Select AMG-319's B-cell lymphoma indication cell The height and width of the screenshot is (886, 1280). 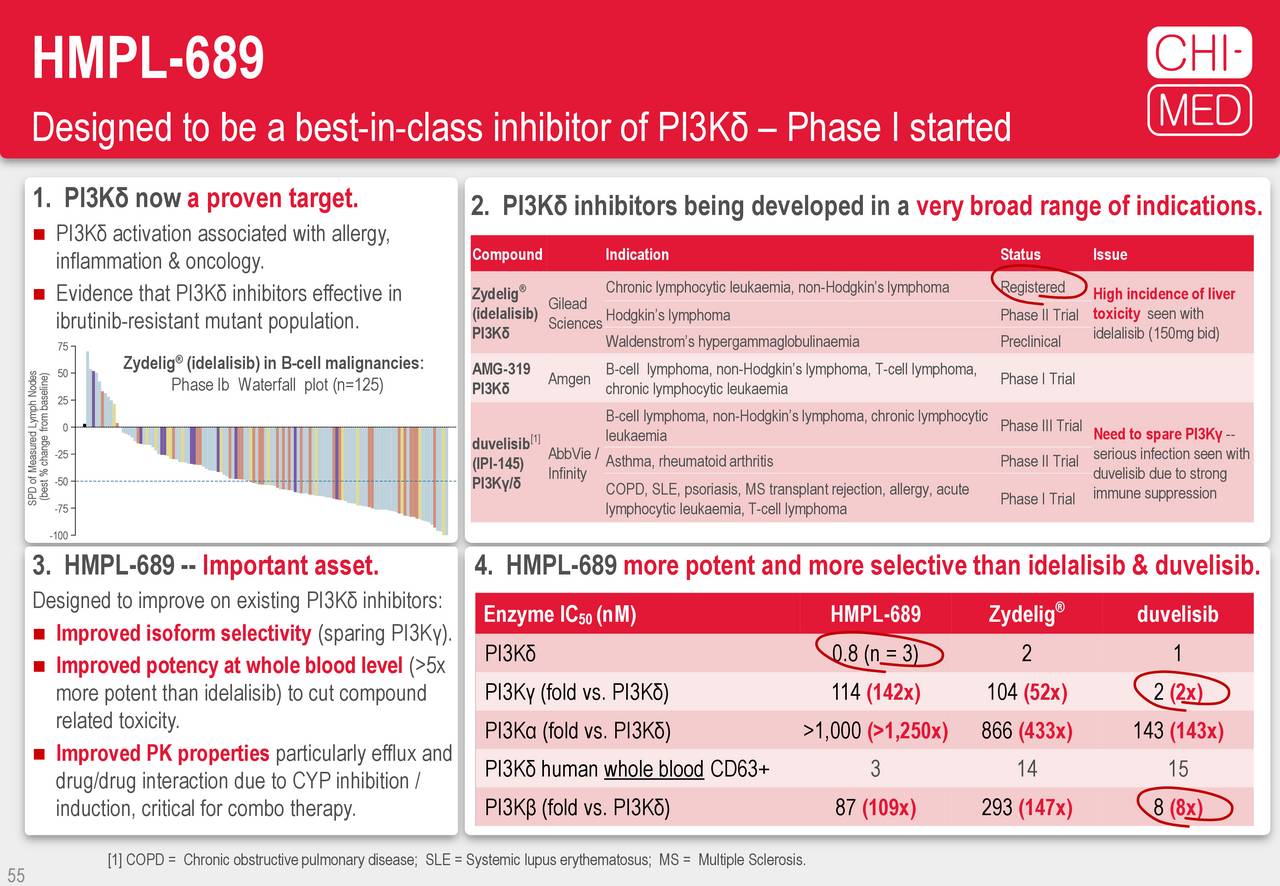point(791,379)
